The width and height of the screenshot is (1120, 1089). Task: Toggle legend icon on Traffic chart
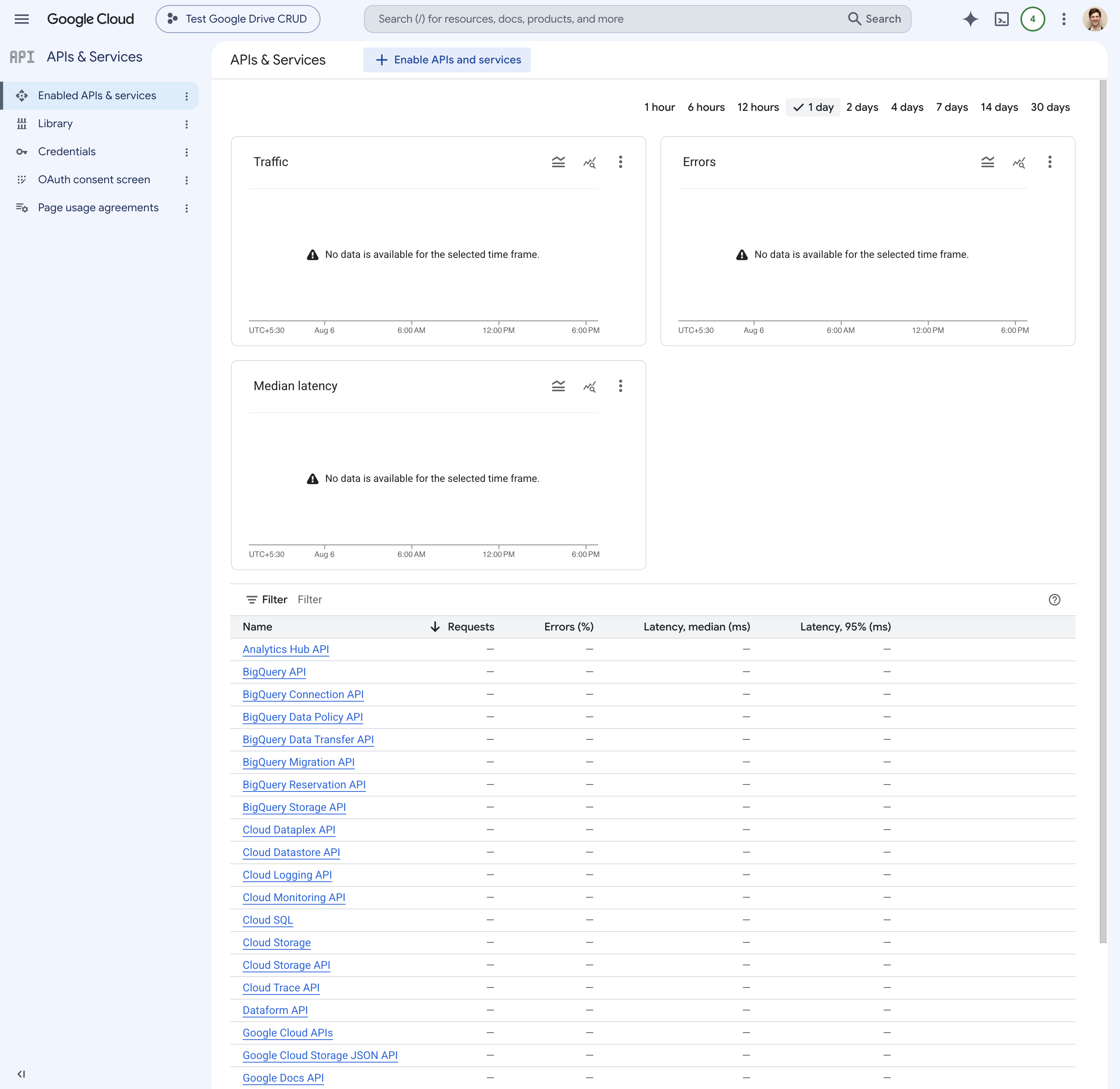pos(558,162)
